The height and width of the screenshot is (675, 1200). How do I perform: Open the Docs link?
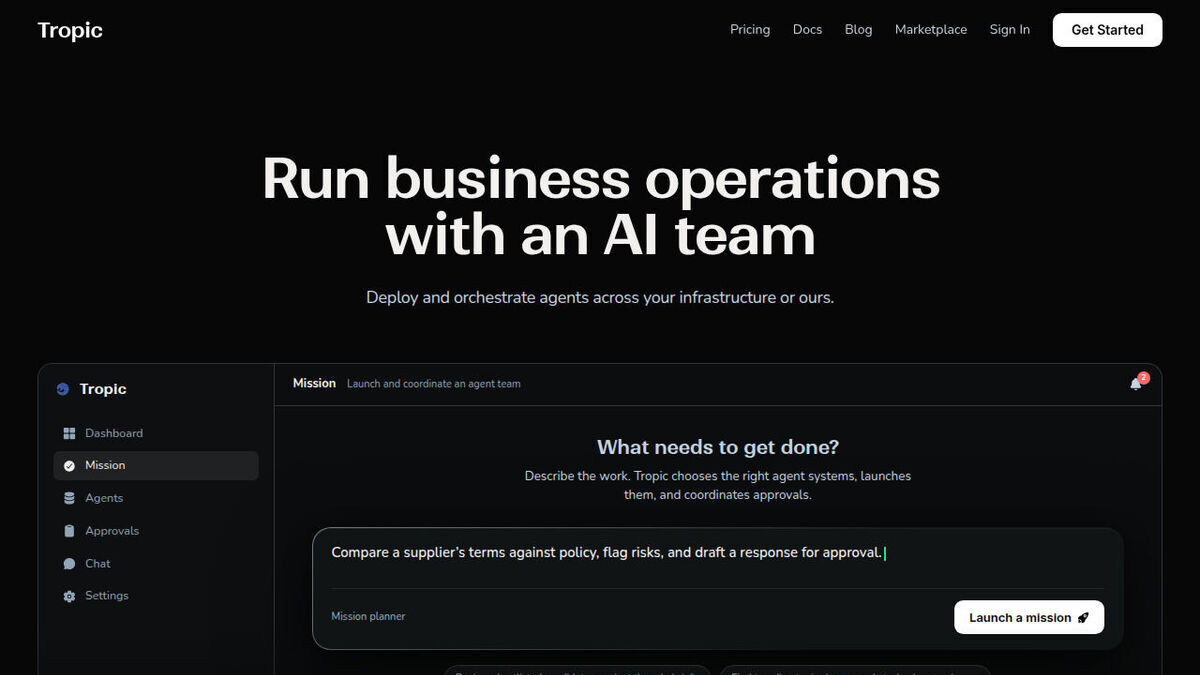click(807, 30)
